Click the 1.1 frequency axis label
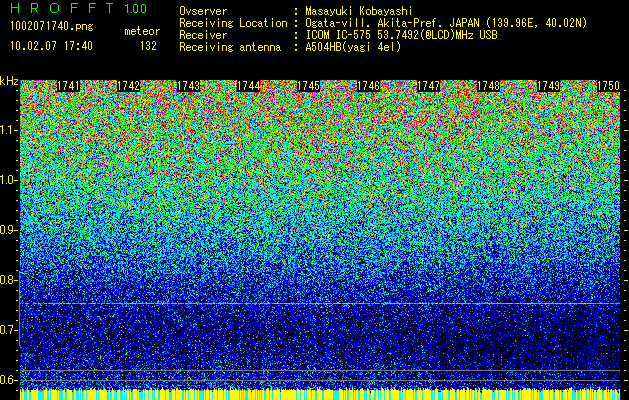Viewport: 629px width, 400px height. [x=8, y=130]
